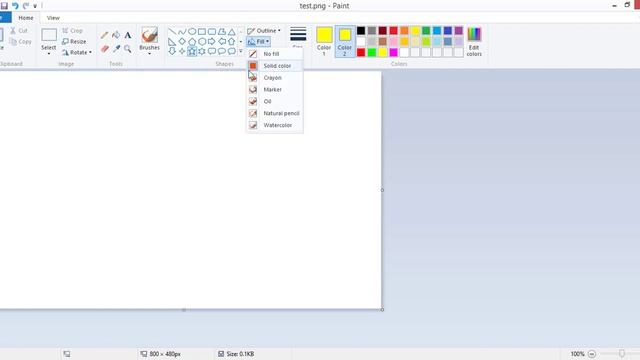Activate the Color 1 foreground selector
The image size is (640, 360).
(324, 41)
